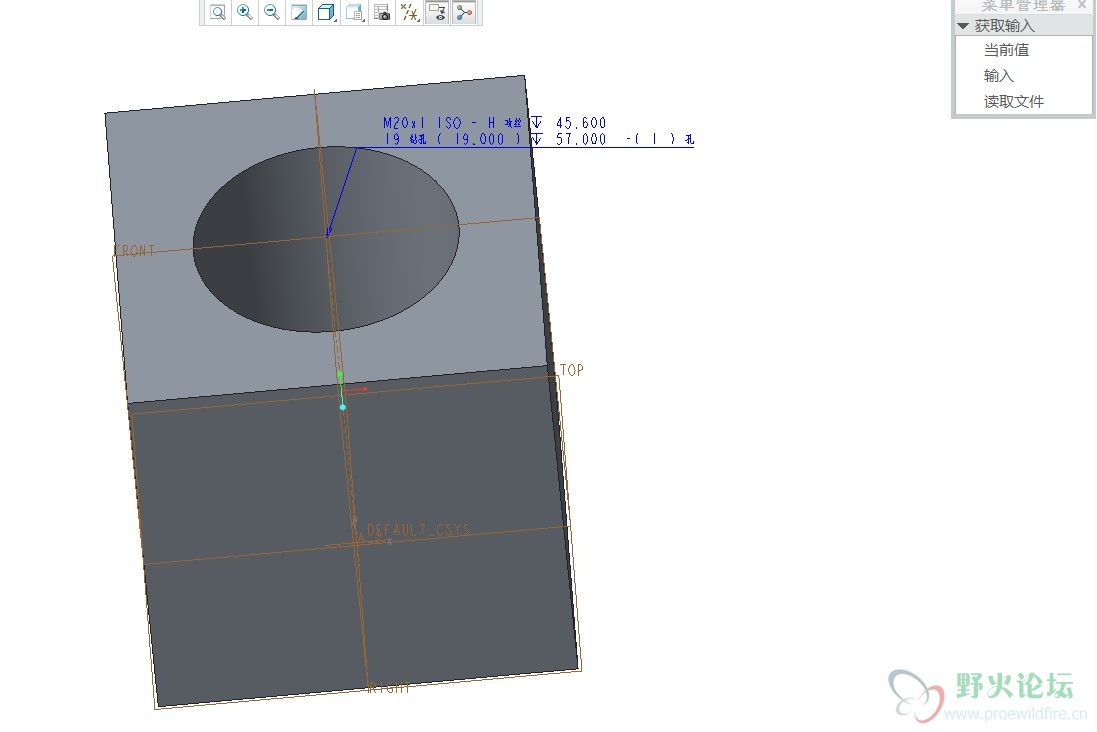Toggle the spin center icon
Image resolution: width=1097 pixels, height=732 pixels.
point(464,12)
